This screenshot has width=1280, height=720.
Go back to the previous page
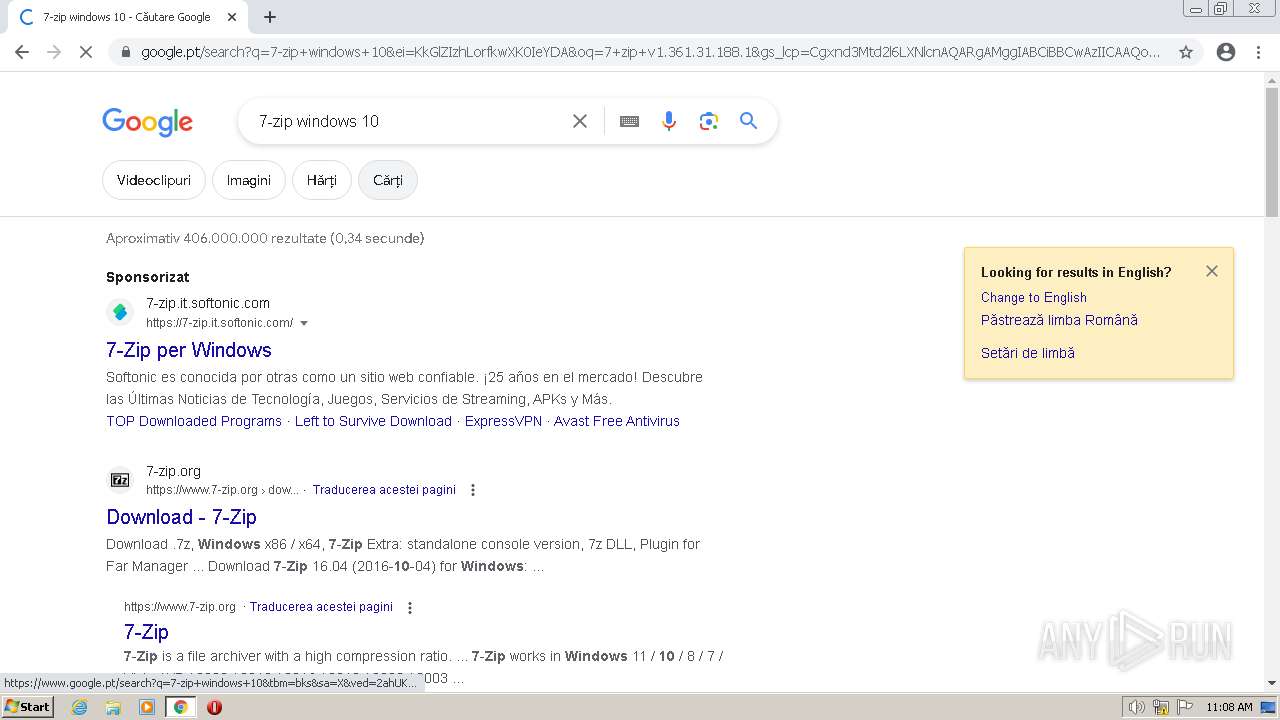pyautogui.click(x=22, y=52)
